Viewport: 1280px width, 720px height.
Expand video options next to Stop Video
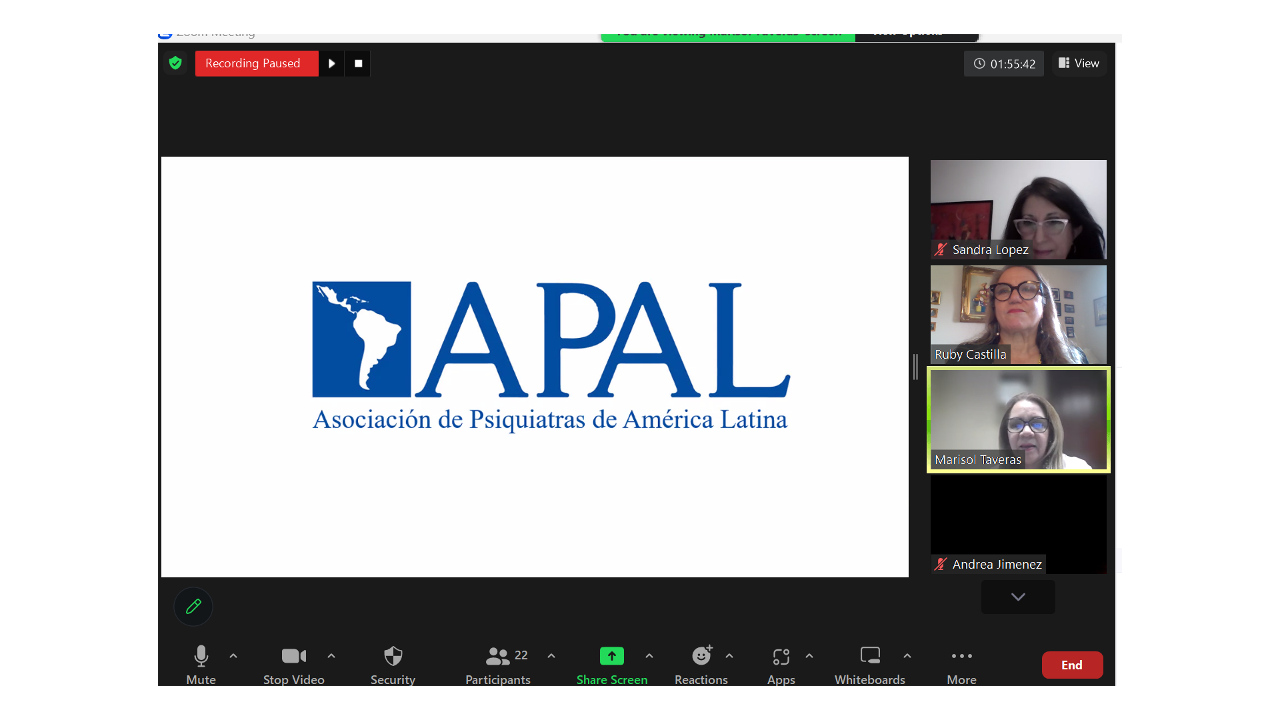pyautogui.click(x=331, y=656)
